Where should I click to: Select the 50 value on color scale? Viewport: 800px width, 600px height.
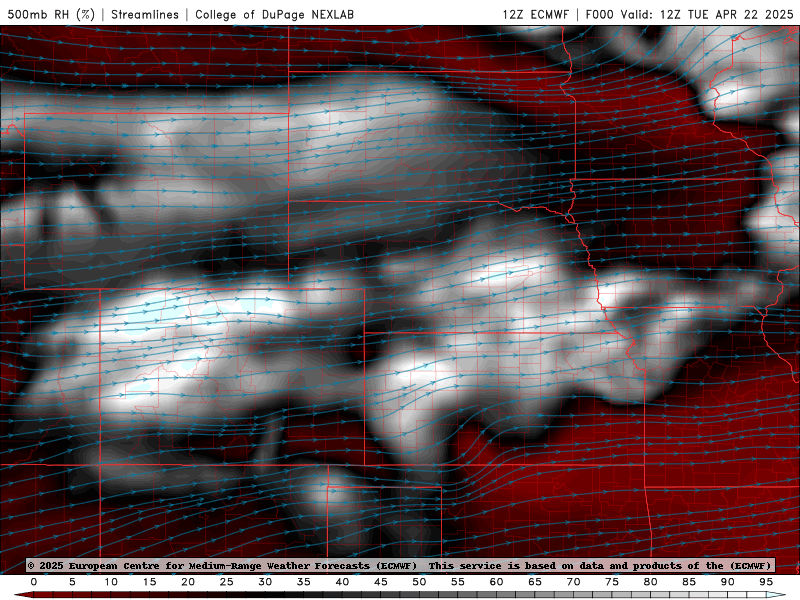[x=419, y=582]
